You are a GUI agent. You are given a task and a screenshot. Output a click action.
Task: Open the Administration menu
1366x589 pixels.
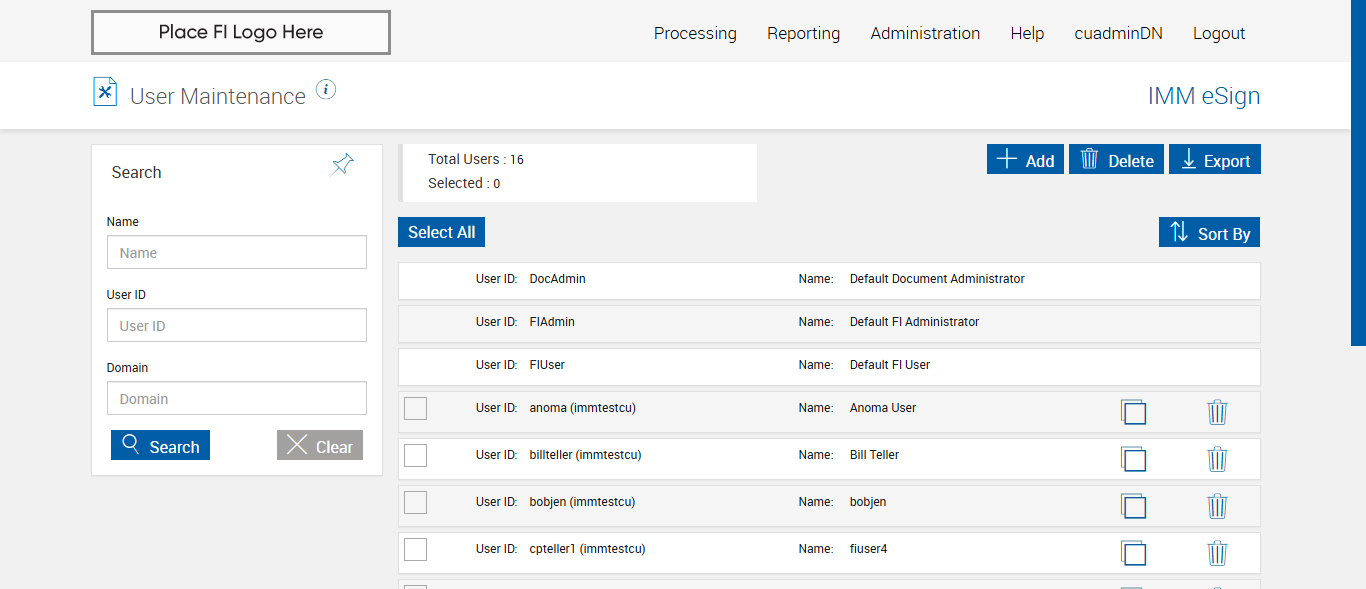[x=925, y=33]
